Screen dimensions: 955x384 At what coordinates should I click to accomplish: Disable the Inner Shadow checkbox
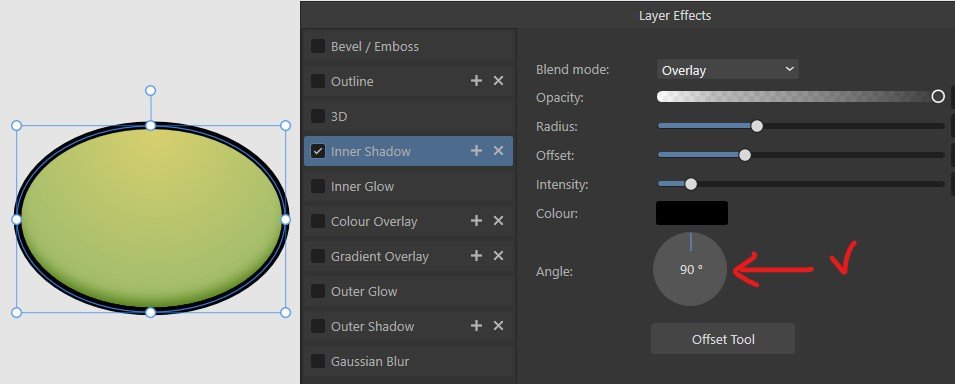(318, 151)
